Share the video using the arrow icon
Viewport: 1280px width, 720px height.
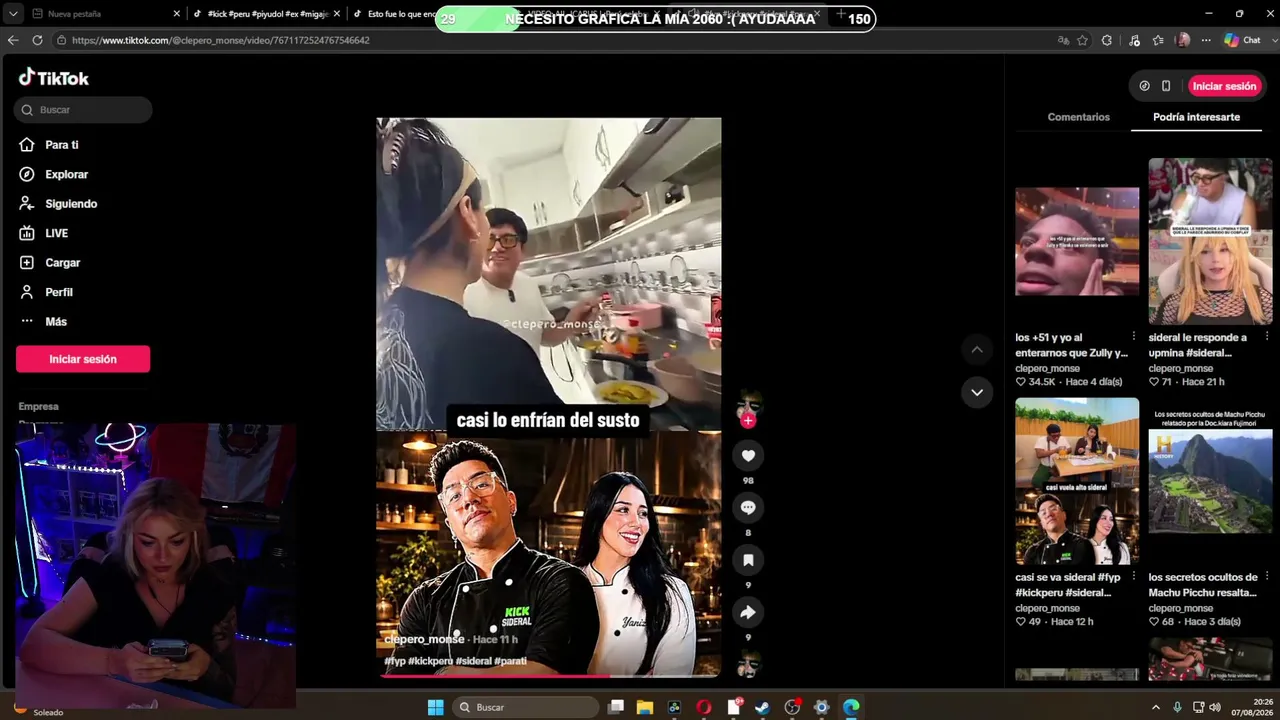click(x=748, y=612)
